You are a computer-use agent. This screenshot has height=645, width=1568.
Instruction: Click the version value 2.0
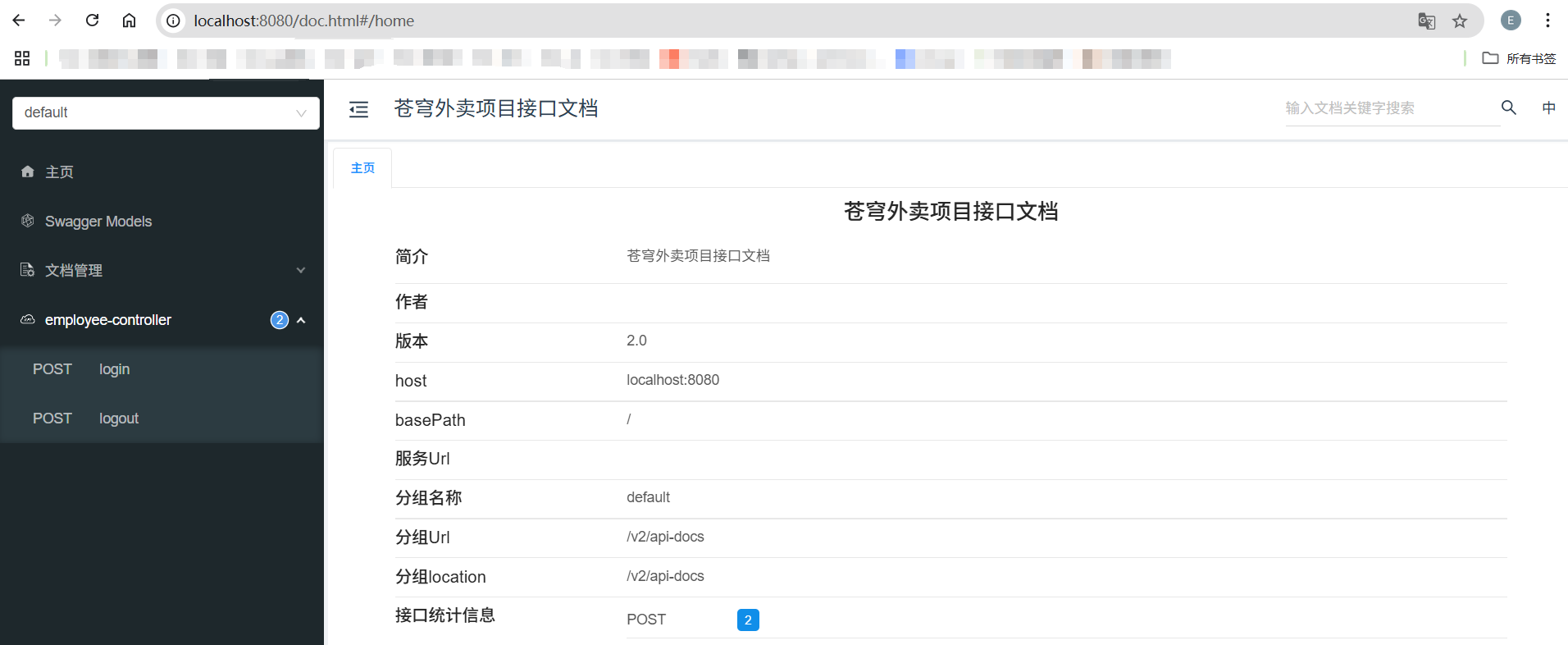coord(636,341)
